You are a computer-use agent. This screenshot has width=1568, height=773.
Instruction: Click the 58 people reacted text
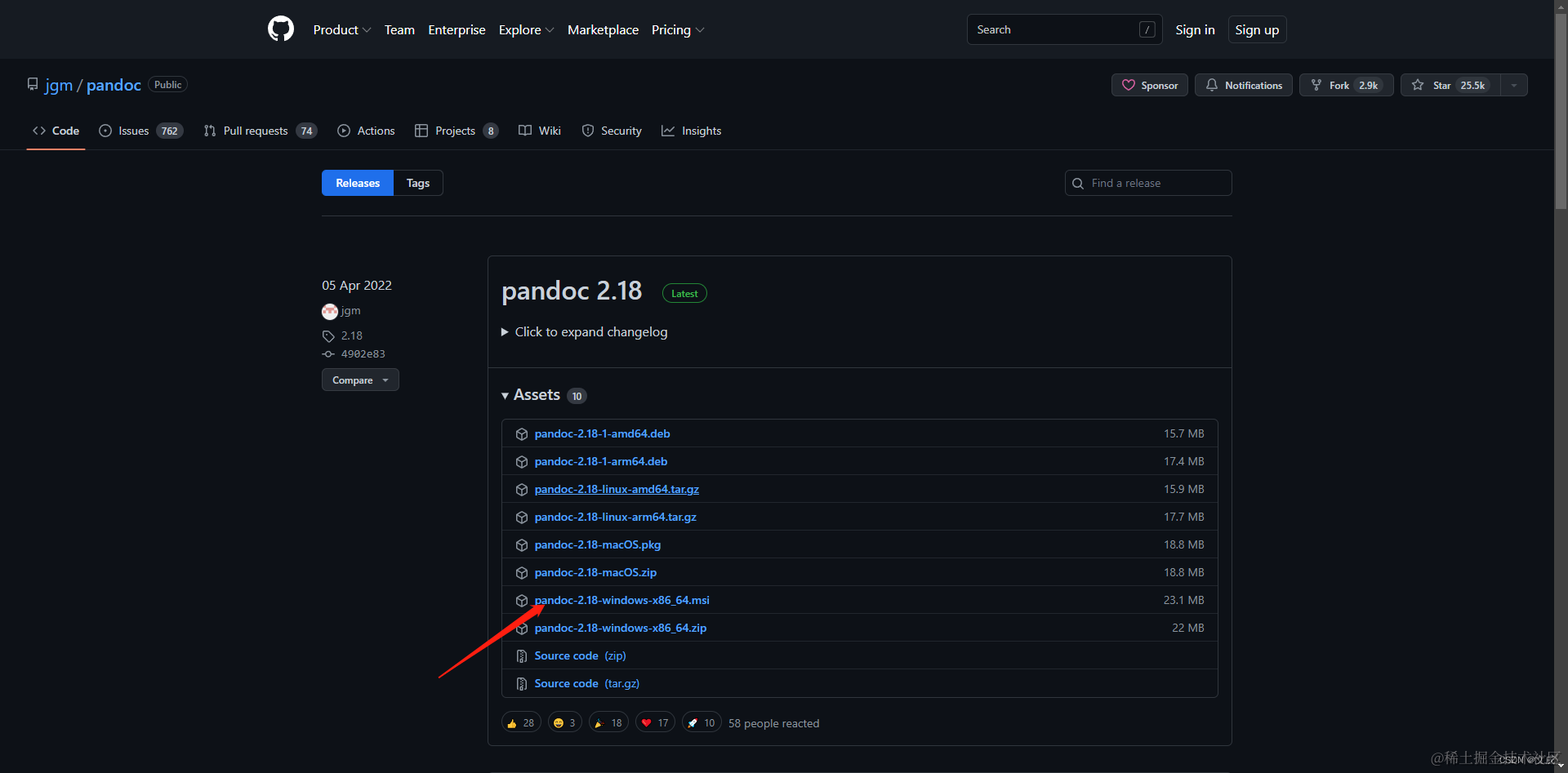773,723
